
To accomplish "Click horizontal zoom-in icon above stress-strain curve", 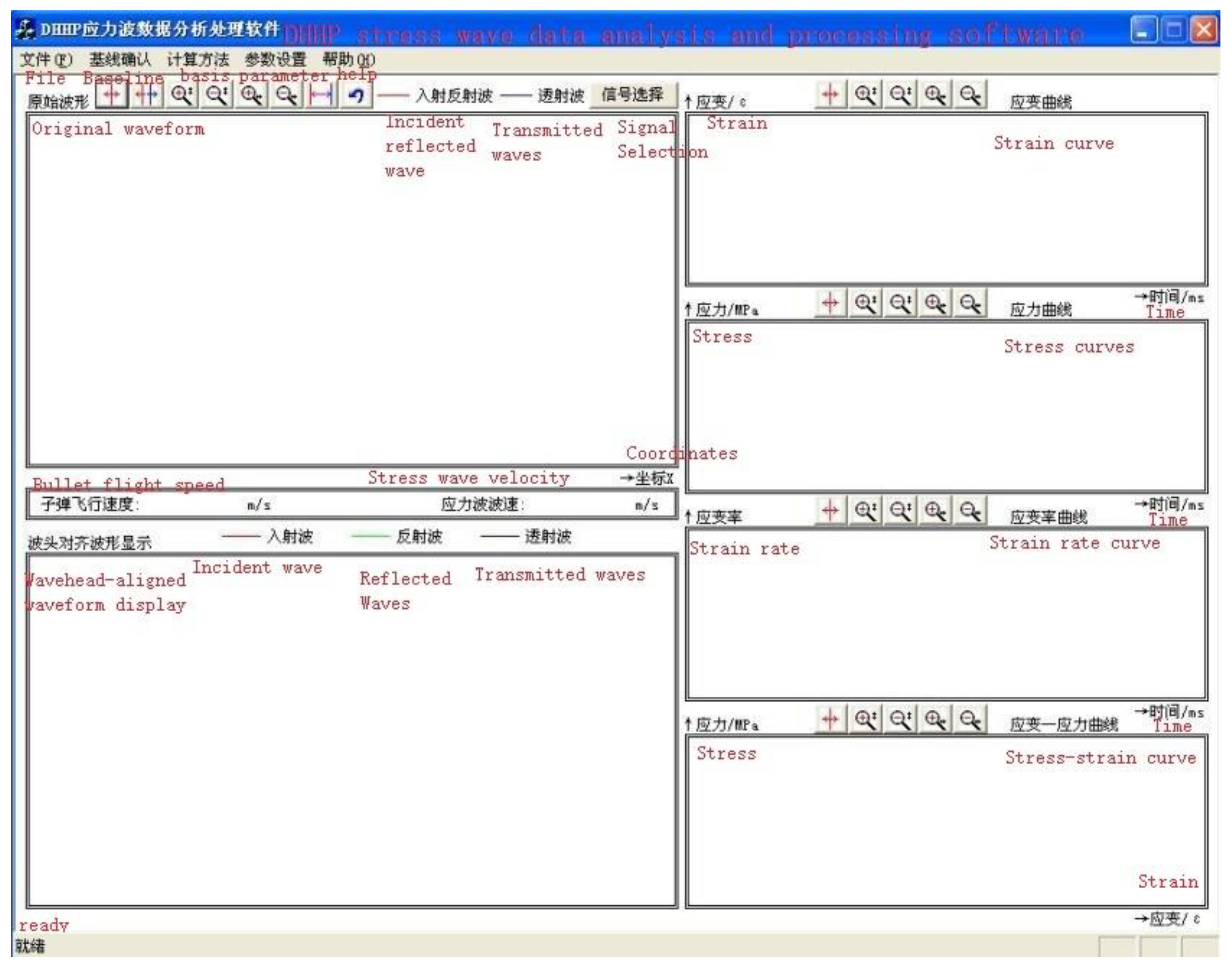I will pyautogui.click(x=935, y=718).
